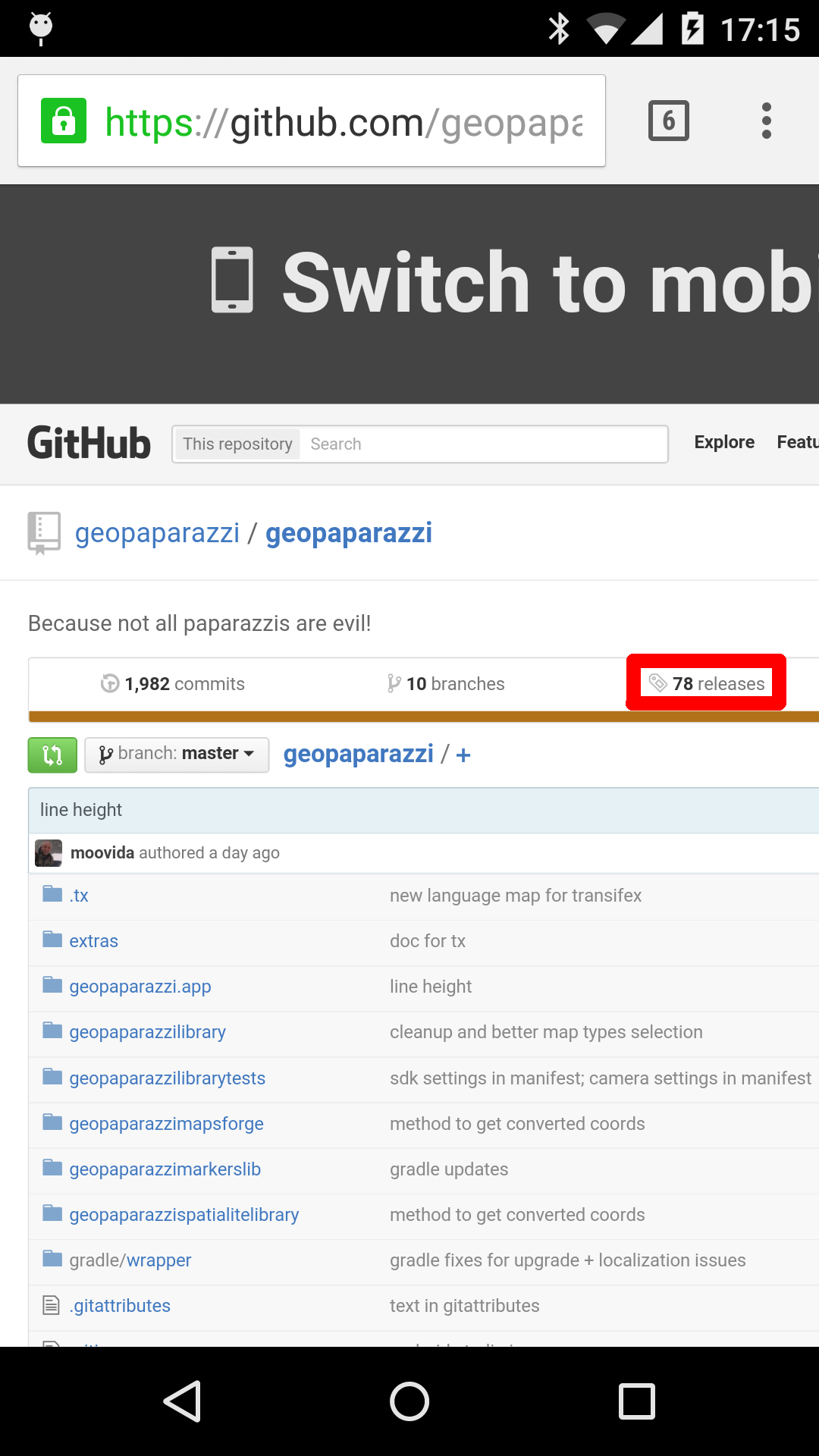Screen dimensions: 819x1456
Task: Click the bold geopaparazzi repository link
Action: 349,533
